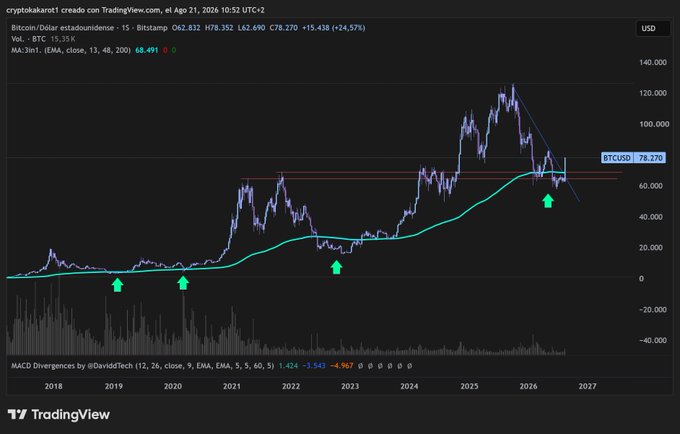
Task: Click the low value L62.690
Action: (x=252, y=28)
